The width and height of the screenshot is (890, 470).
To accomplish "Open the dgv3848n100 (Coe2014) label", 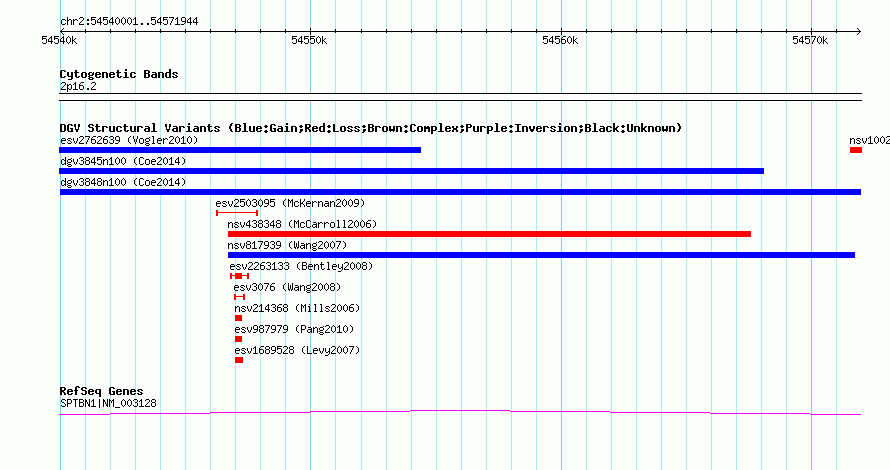I will pos(123,182).
